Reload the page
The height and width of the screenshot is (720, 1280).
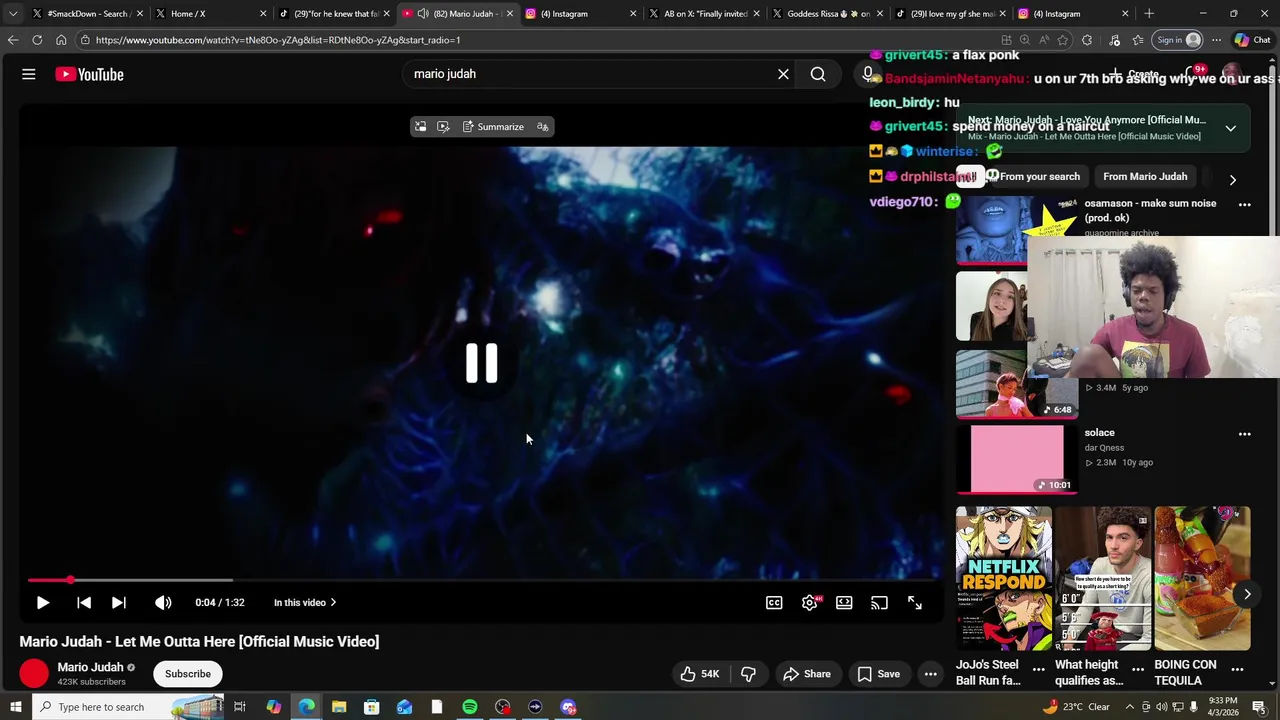[x=37, y=40]
